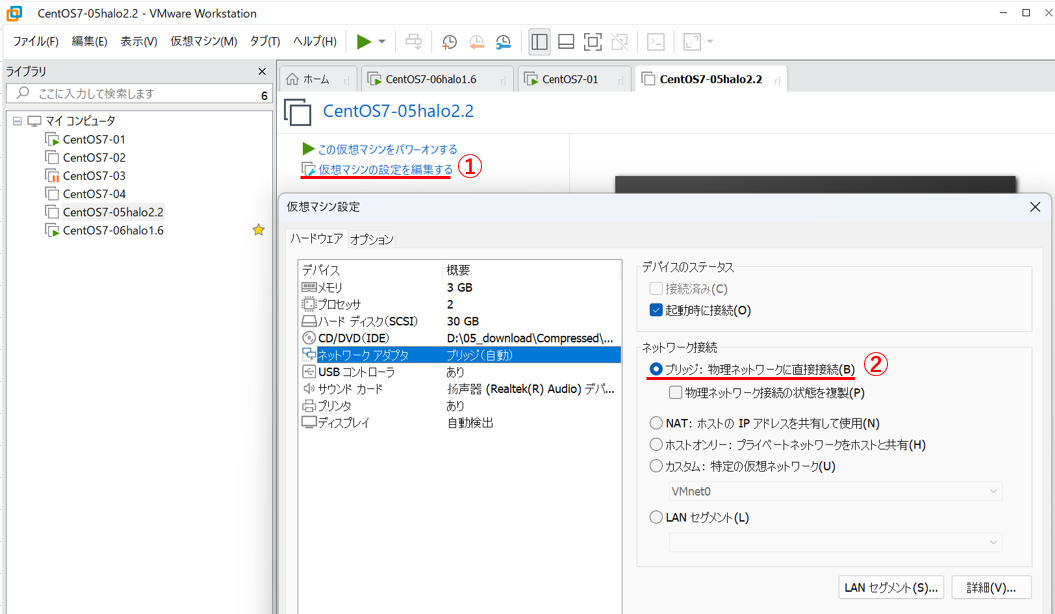Toggle the thumbnail bar view icon

[566, 42]
